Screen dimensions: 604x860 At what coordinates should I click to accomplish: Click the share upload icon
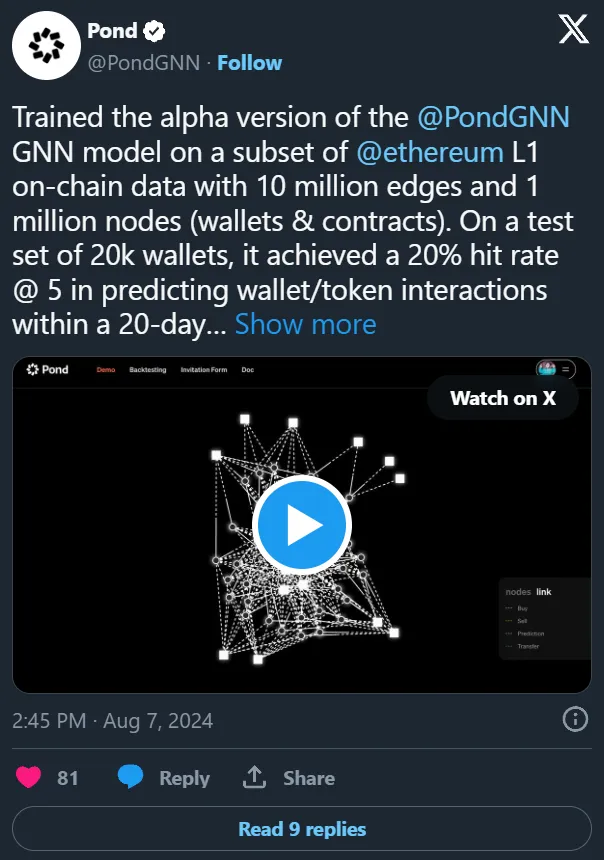255,778
